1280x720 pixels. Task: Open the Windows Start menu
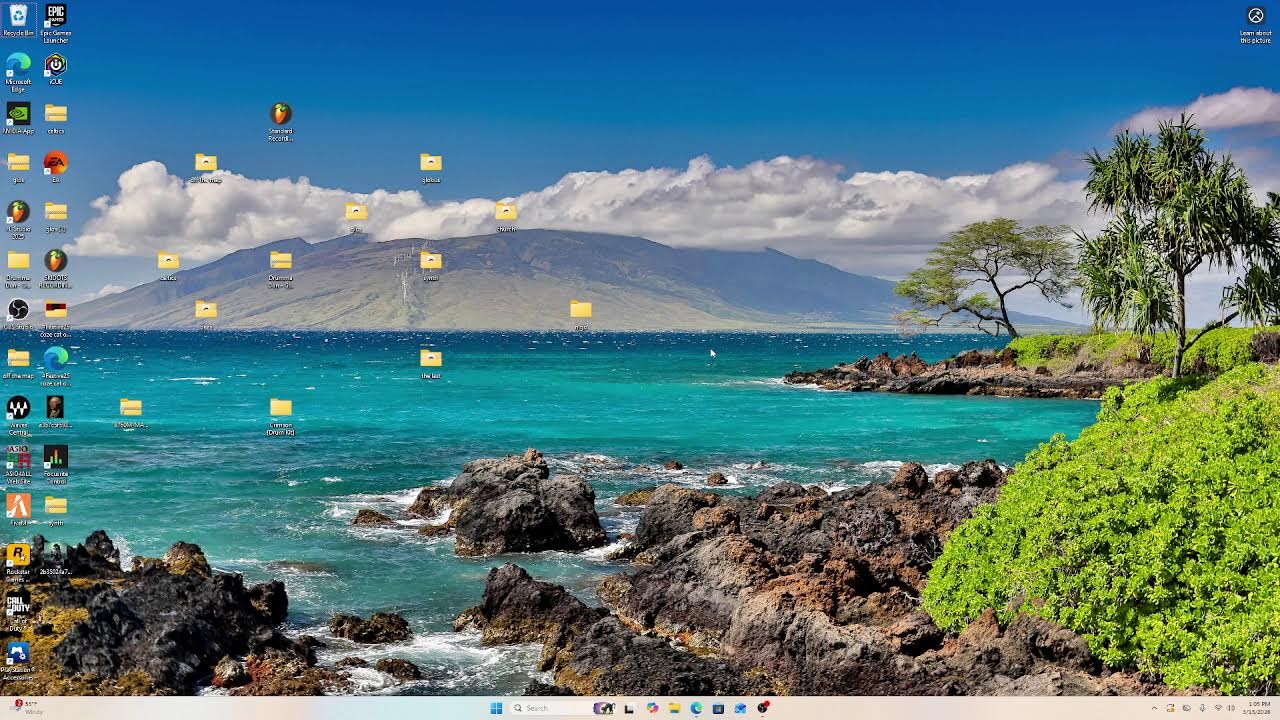496,708
